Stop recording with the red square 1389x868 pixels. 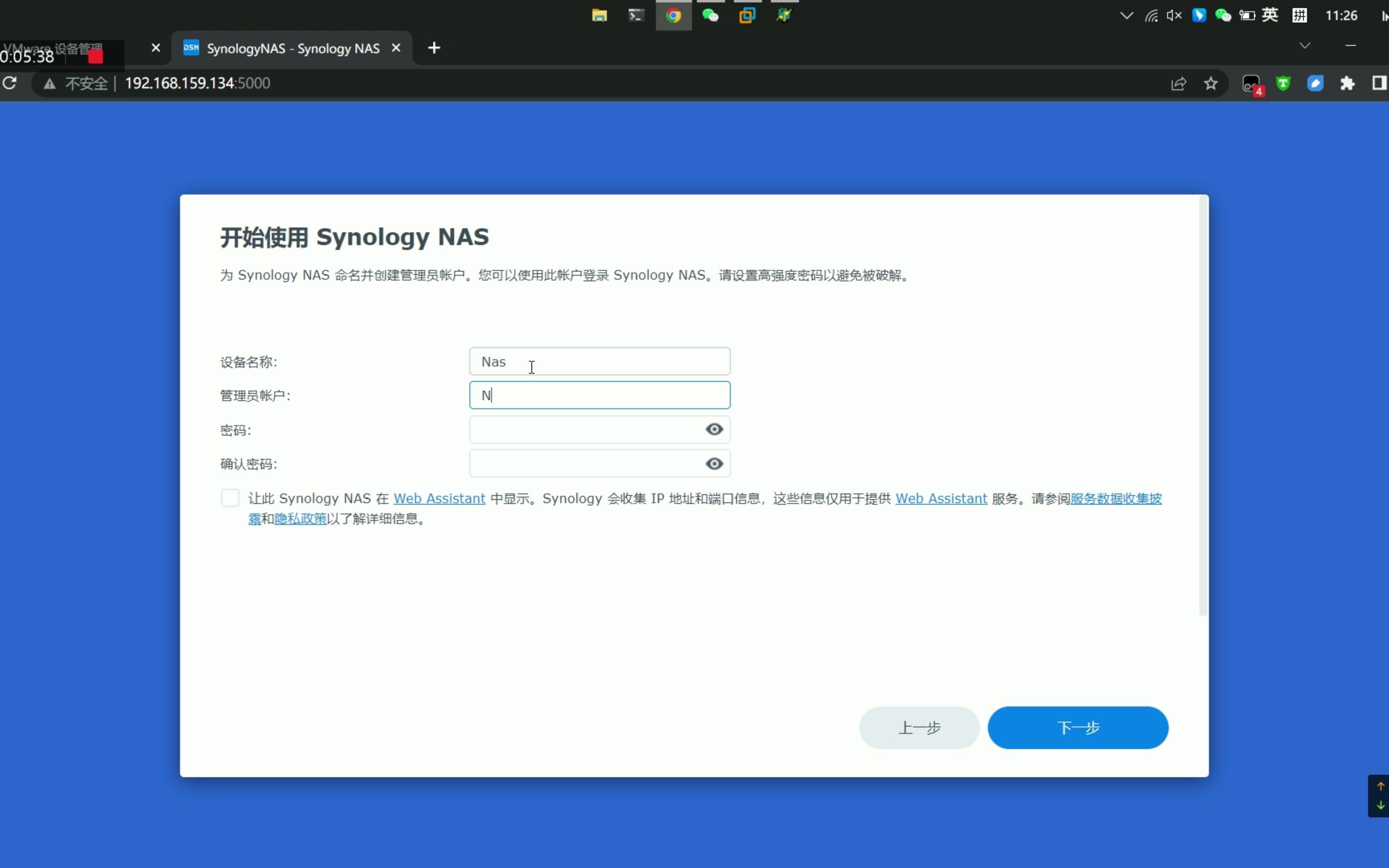pyautogui.click(x=96, y=56)
